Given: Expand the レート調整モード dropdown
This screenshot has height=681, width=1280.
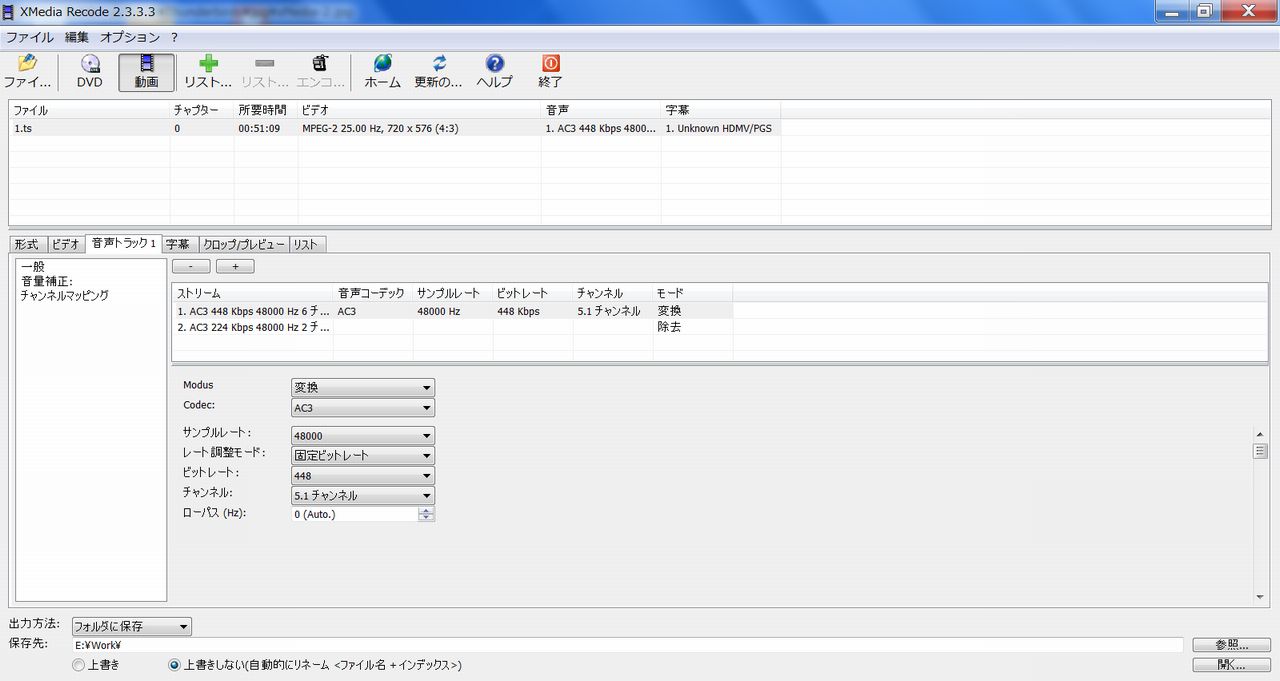Looking at the screenshot, I should tap(363, 456).
